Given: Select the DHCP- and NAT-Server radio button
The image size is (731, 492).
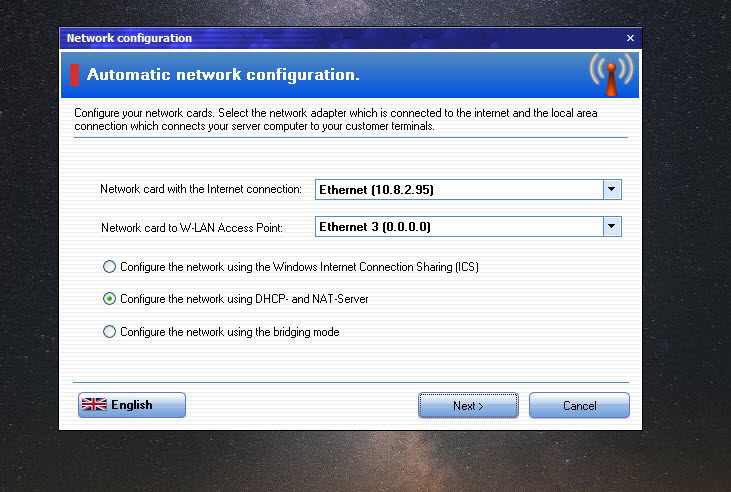Looking at the screenshot, I should 109,298.
